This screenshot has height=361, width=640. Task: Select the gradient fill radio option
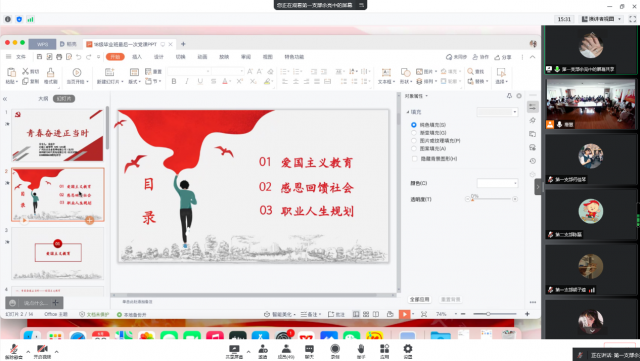(x=414, y=133)
